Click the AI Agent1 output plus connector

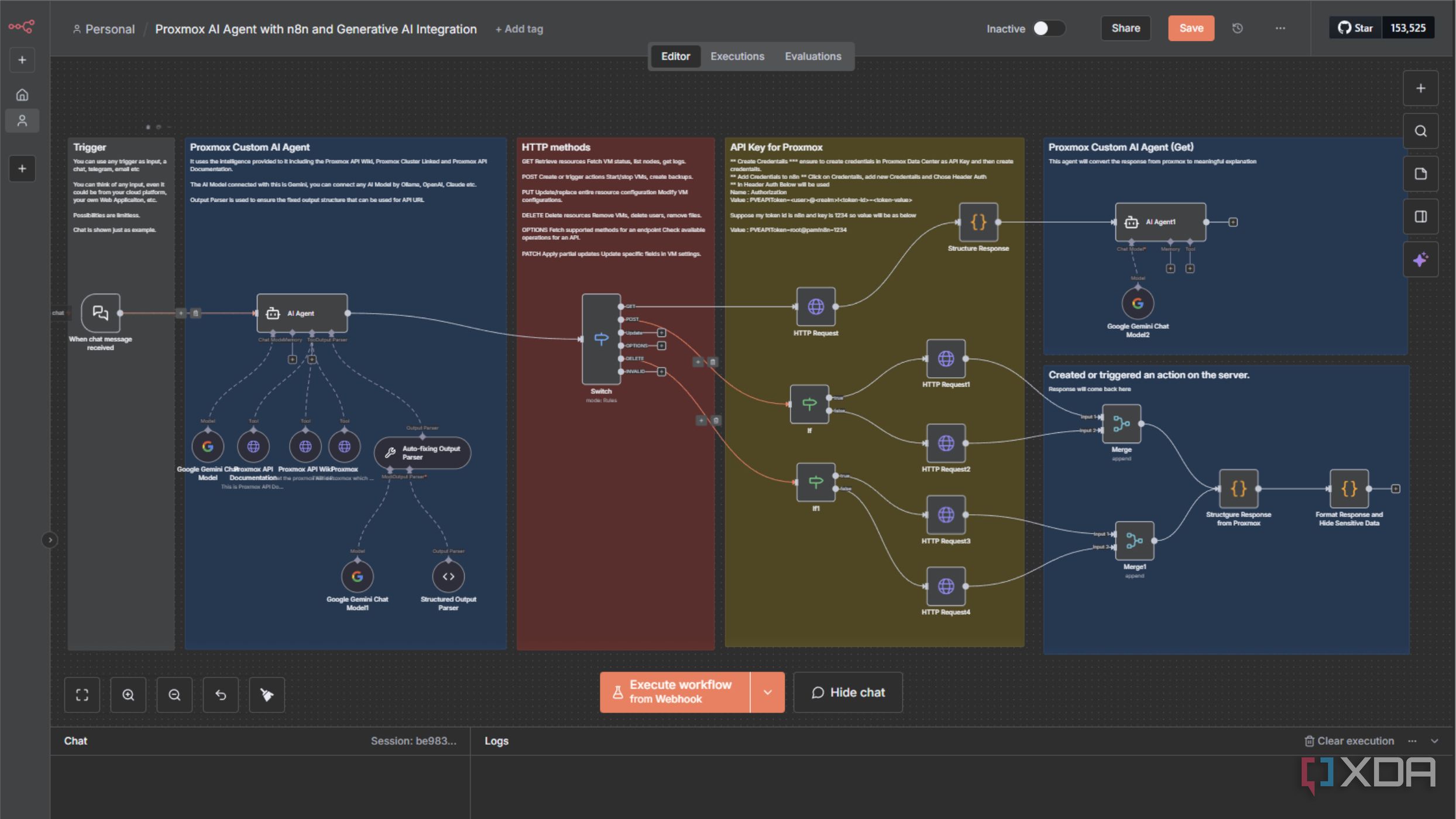point(1233,222)
